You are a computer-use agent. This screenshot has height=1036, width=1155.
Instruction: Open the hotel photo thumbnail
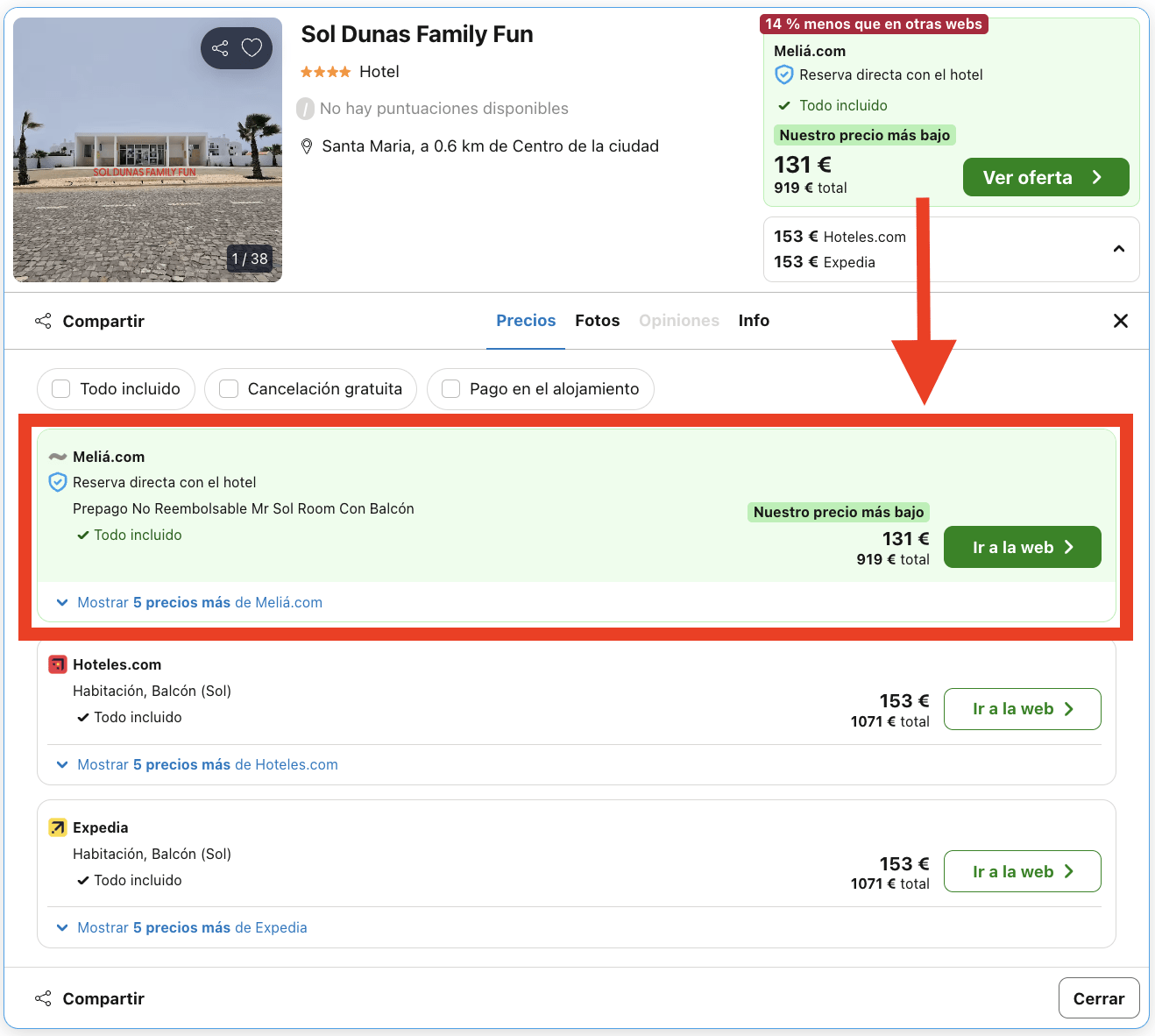[147, 150]
